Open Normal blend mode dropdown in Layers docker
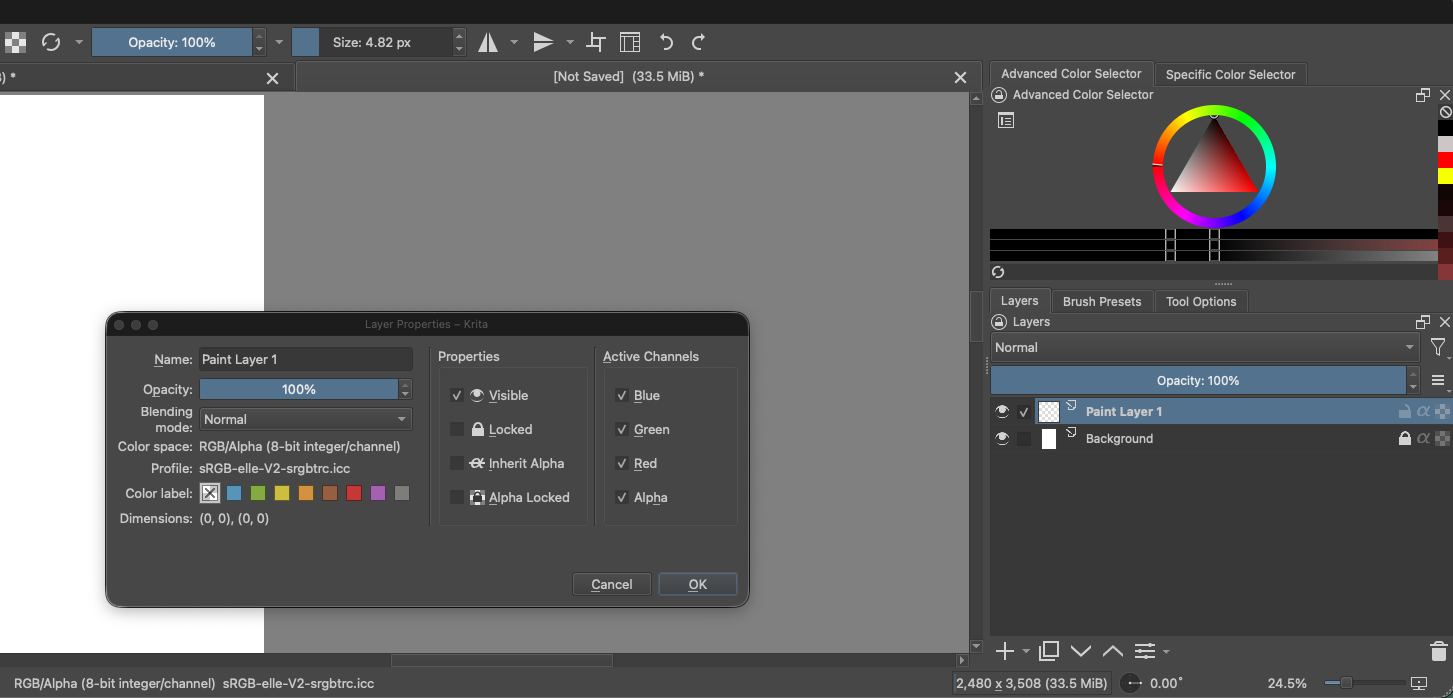 (1205, 348)
